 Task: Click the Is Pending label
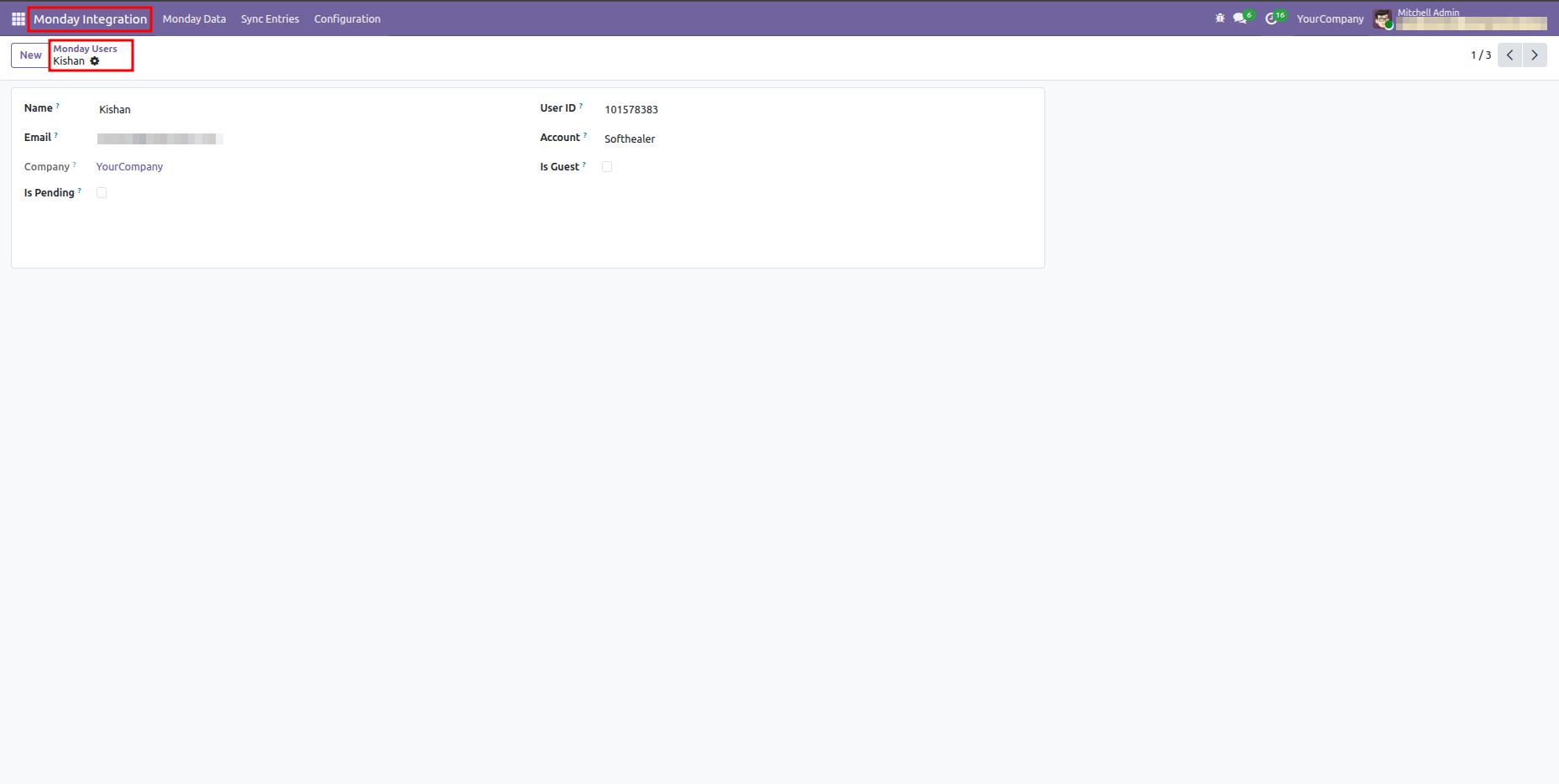pyautogui.click(x=50, y=193)
